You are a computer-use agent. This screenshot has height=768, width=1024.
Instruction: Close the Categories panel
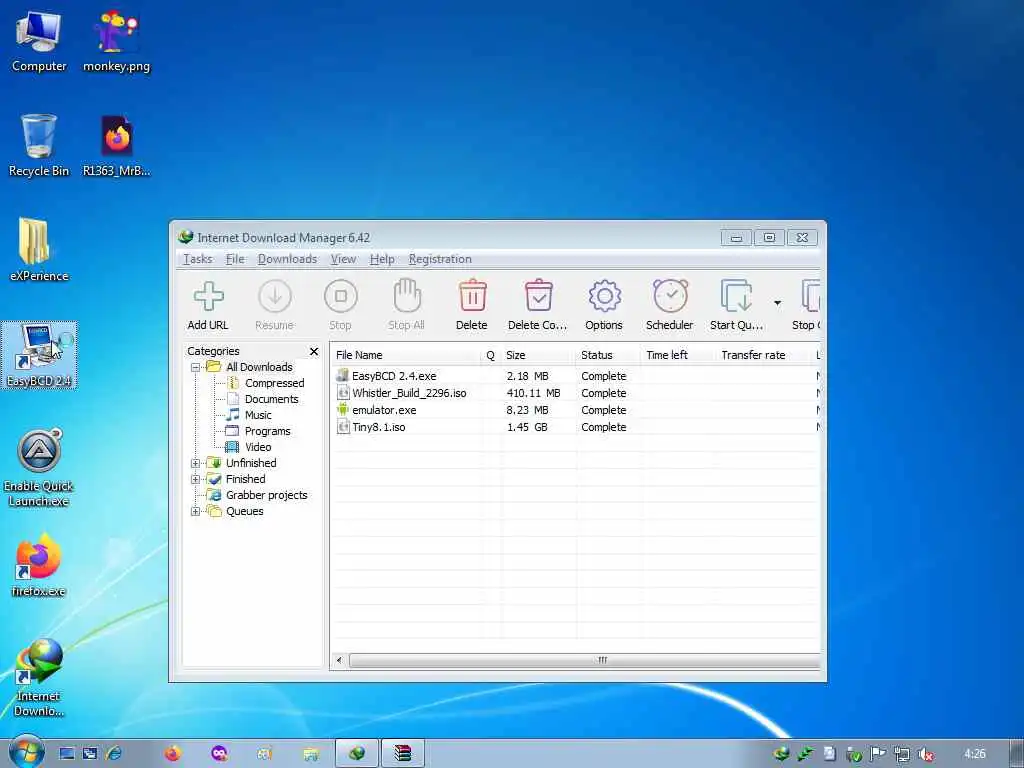[x=314, y=351]
